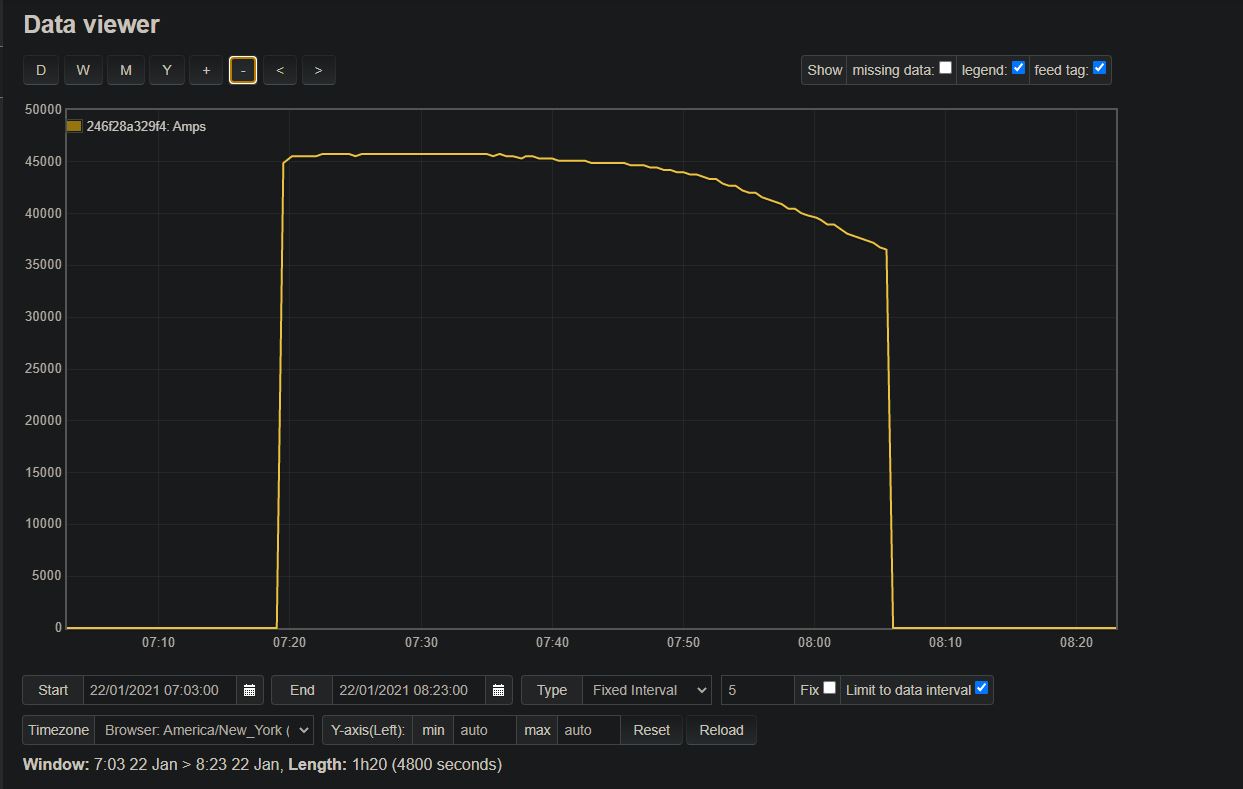The height and width of the screenshot is (789, 1243).
Task: Click the Y-axis Reset button
Action: (x=651, y=730)
